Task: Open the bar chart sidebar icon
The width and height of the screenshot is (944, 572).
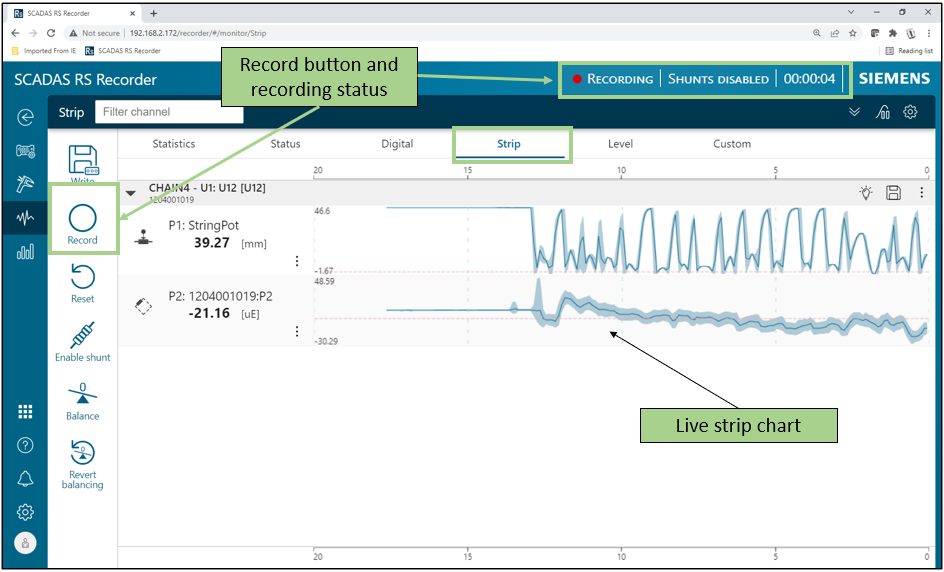Action: [x=25, y=251]
